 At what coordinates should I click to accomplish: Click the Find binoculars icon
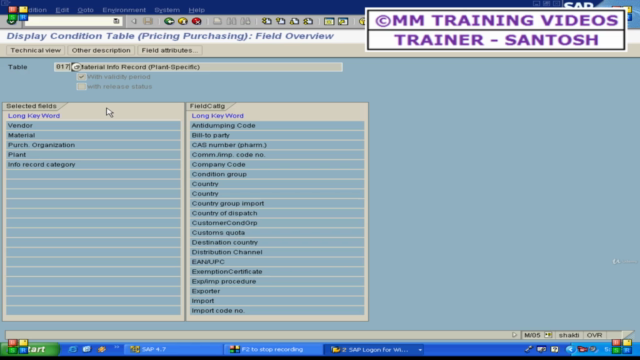pyautogui.click(x=231, y=21)
